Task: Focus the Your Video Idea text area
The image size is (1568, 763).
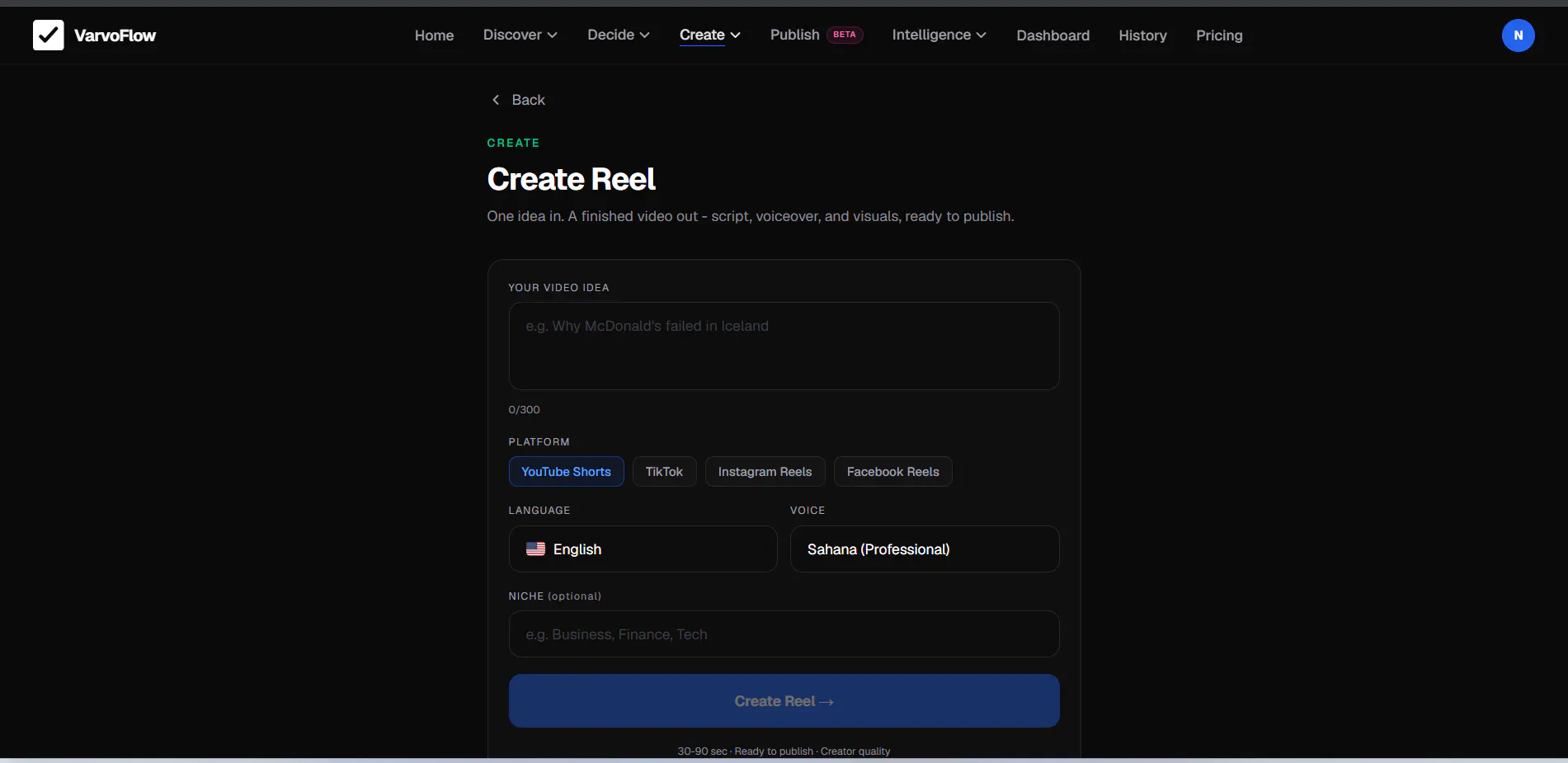Action: tap(784, 346)
